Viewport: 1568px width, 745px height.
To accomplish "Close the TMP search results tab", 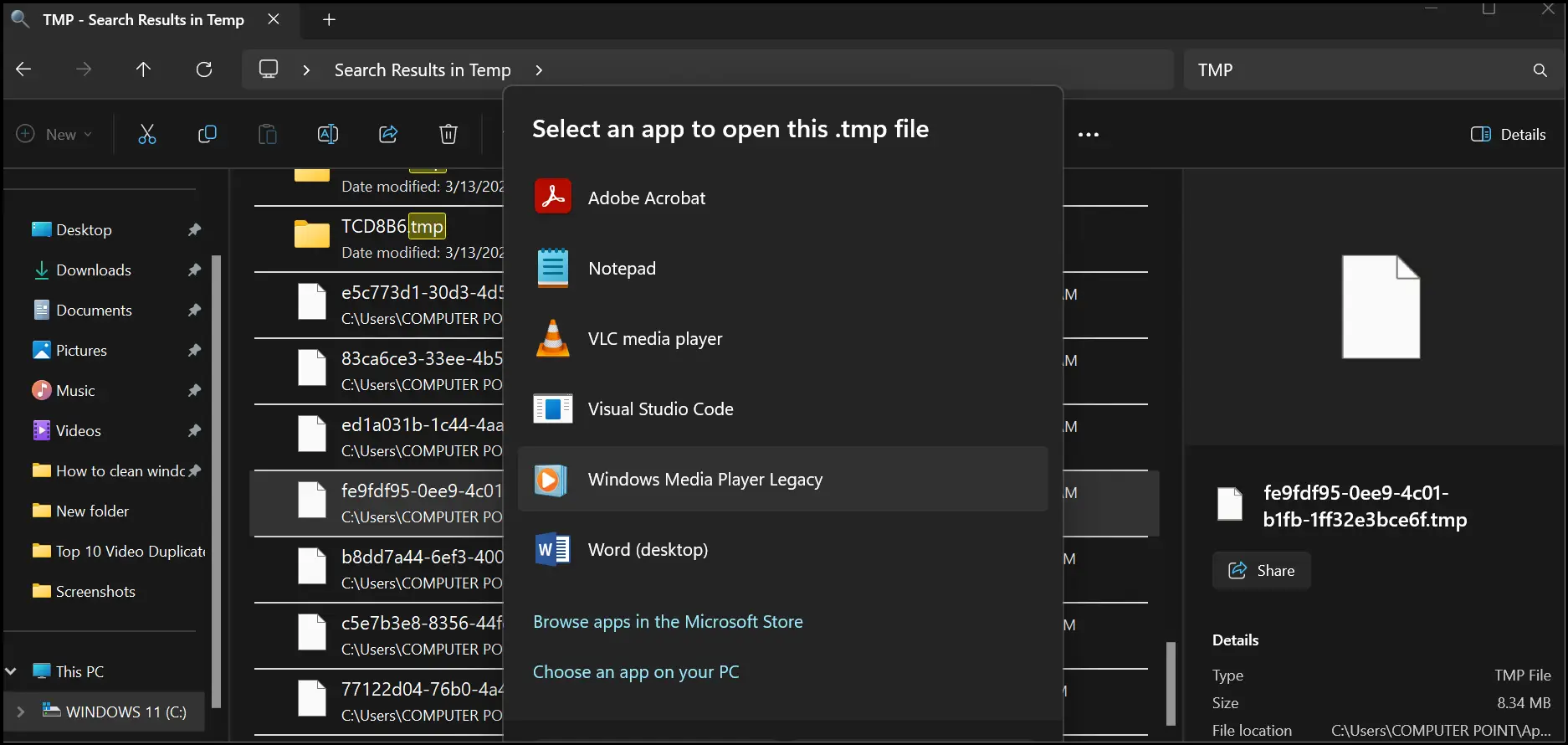I will (x=274, y=19).
